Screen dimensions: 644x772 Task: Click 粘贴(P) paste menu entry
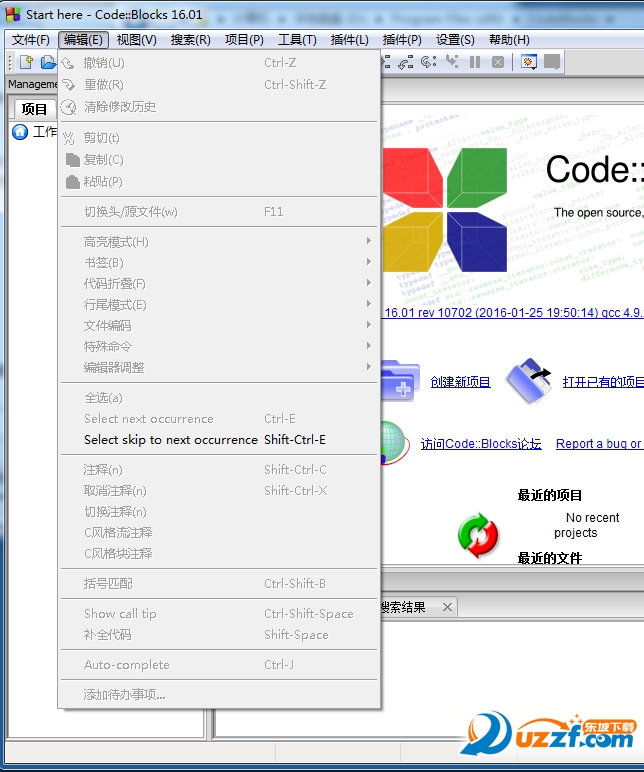point(219,182)
